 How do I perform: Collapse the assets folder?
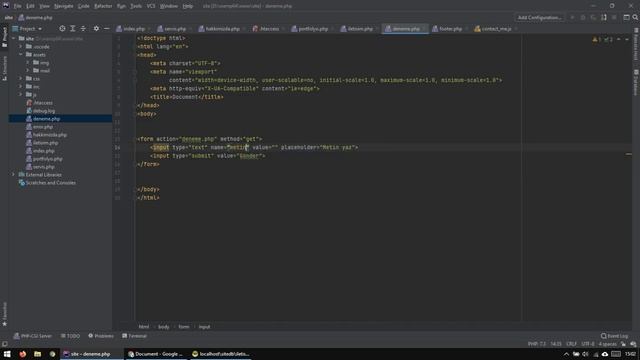click(x=21, y=54)
